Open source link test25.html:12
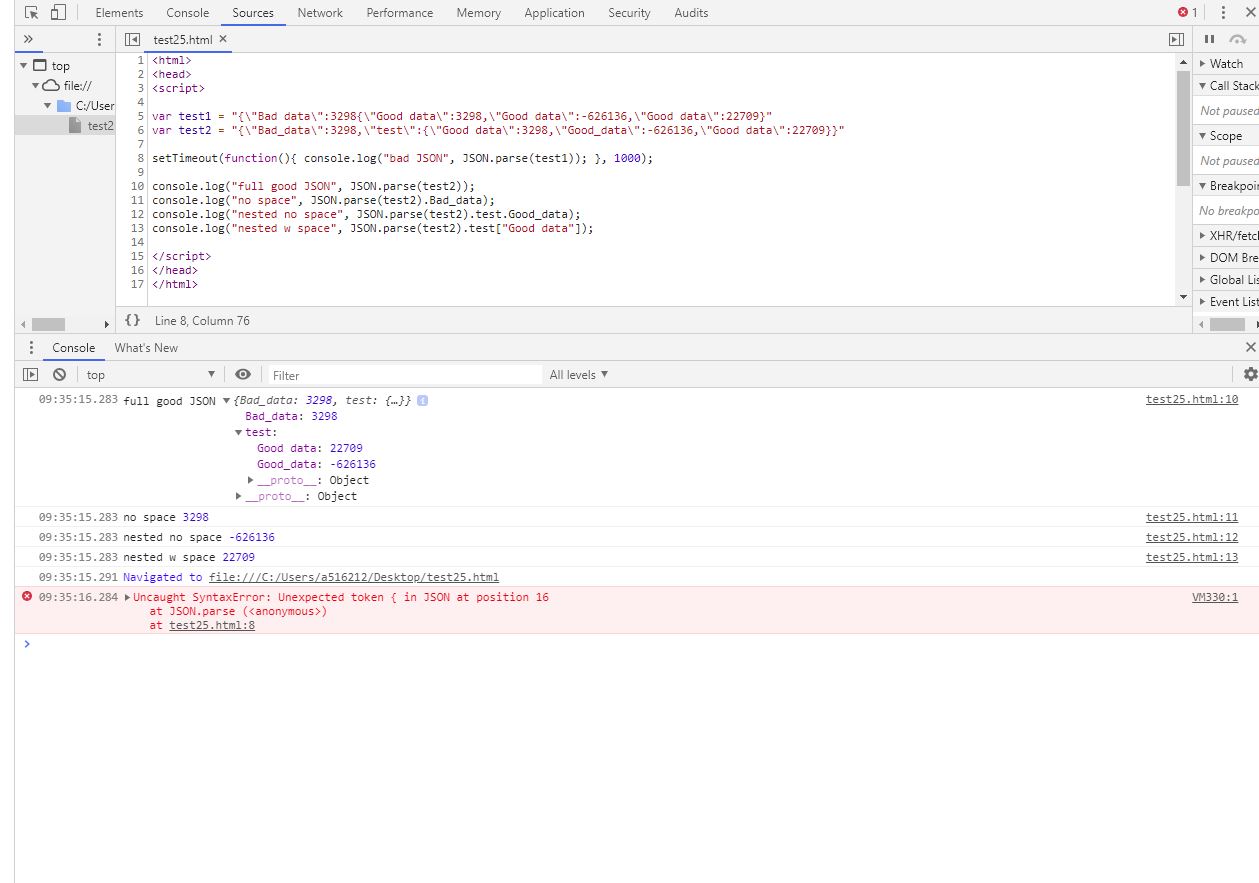 point(1192,538)
